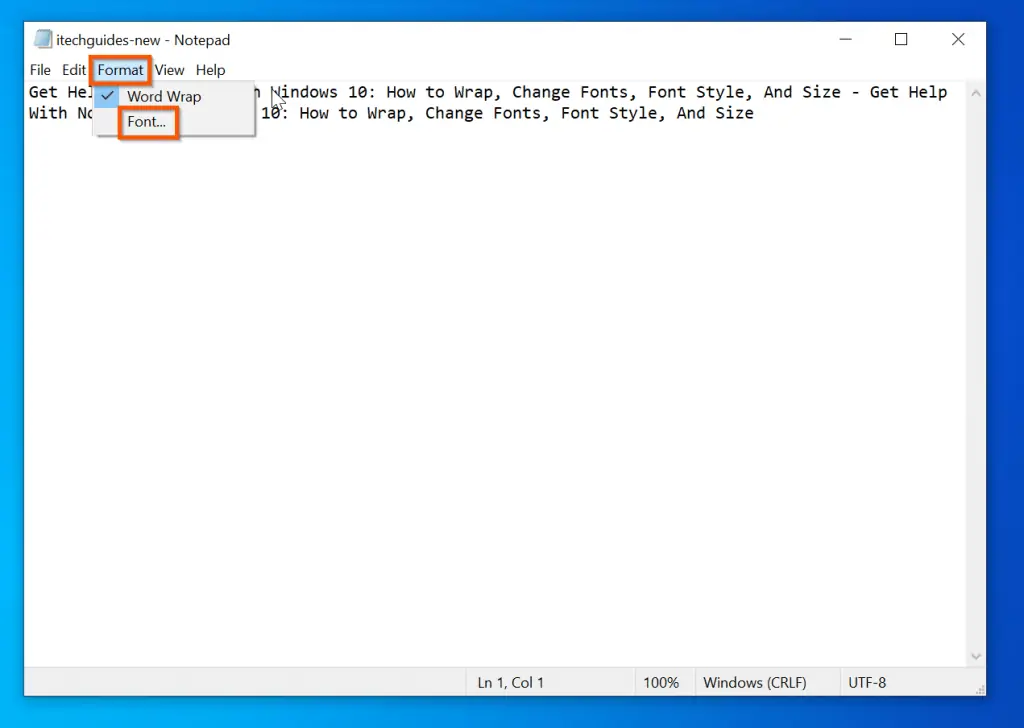This screenshot has height=728, width=1024.
Task: Click the vertical scrollbar up arrow
Action: coord(976,93)
